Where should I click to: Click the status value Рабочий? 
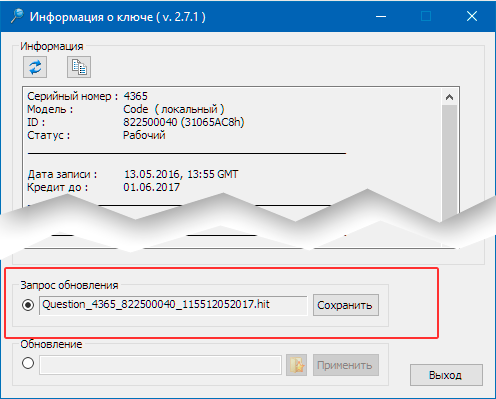[144, 135]
